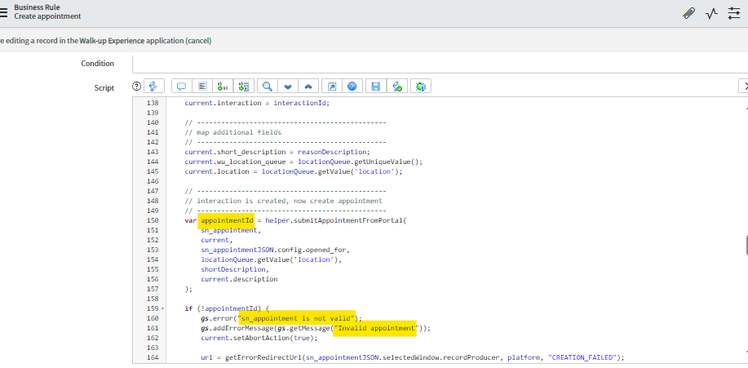Click the Script field label

click(x=104, y=88)
